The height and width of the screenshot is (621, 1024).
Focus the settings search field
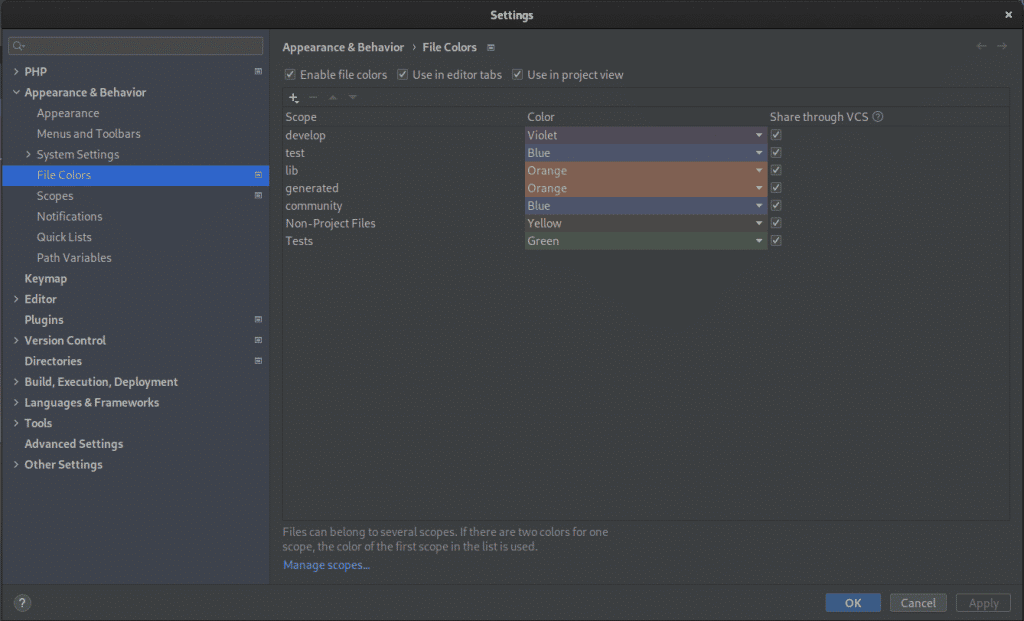pos(136,46)
